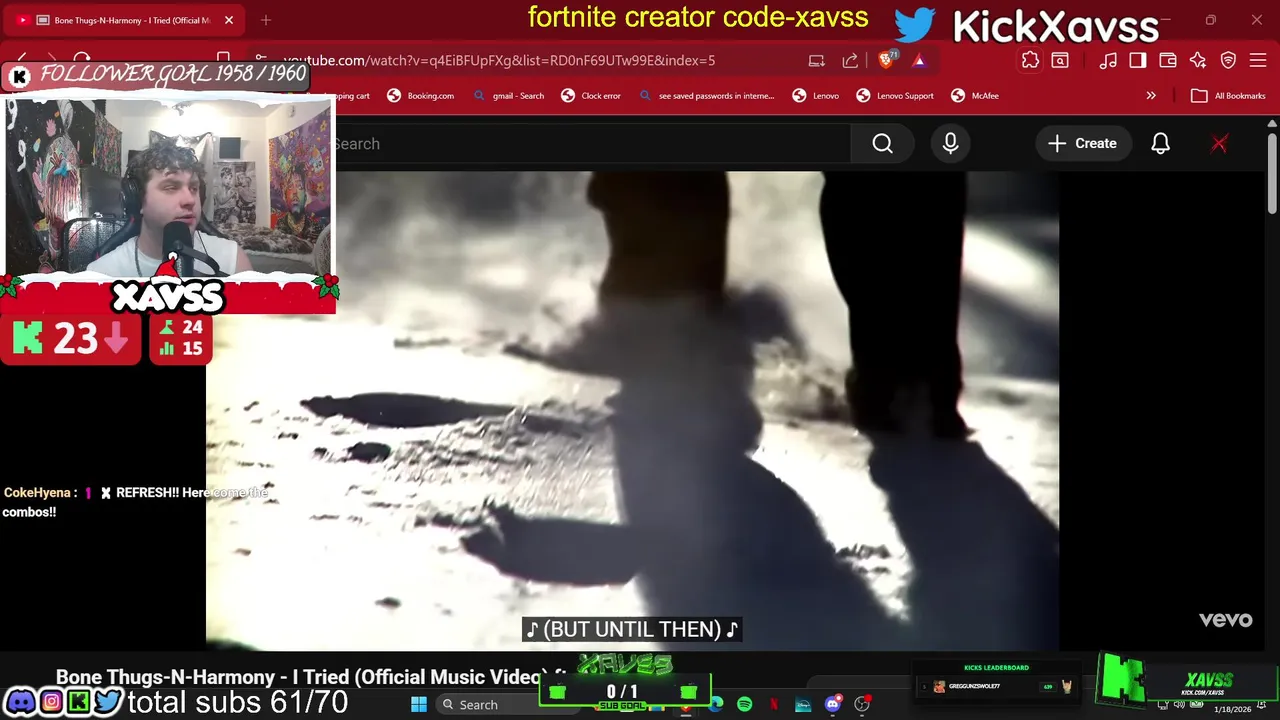Toggle the browser sidebar panel icon
Viewport: 1280px width, 720px height.
pos(1138,60)
